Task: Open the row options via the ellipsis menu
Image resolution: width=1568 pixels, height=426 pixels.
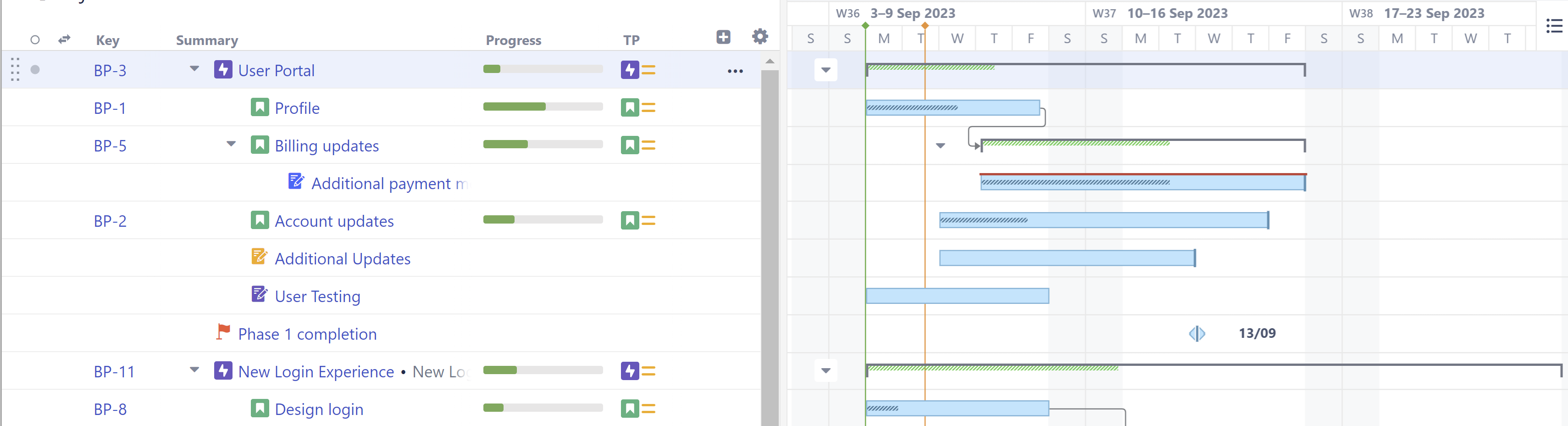Action: click(735, 71)
